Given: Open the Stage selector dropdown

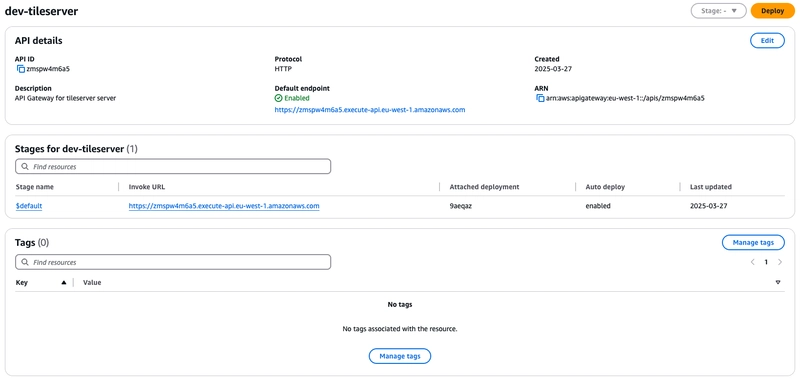Looking at the screenshot, I should point(718,11).
